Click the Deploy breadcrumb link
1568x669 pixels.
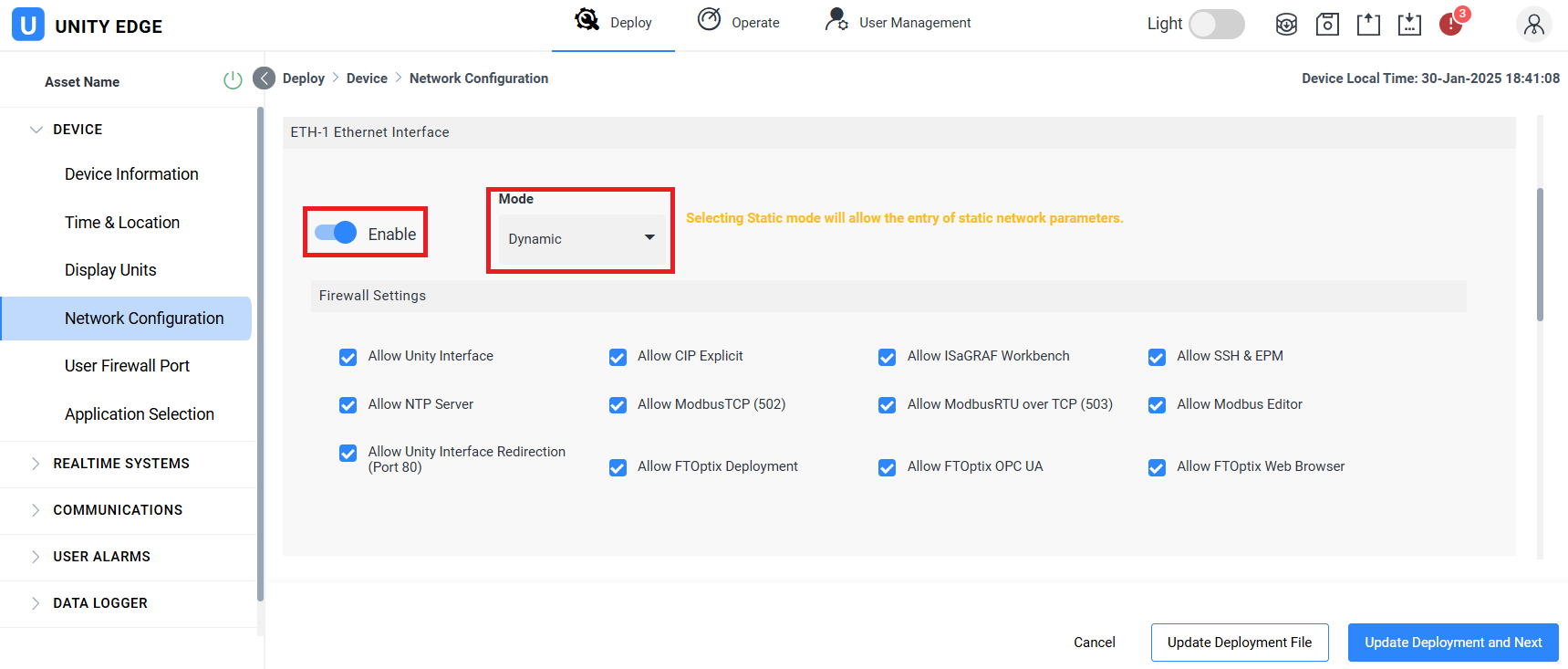[x=304, y=78]
